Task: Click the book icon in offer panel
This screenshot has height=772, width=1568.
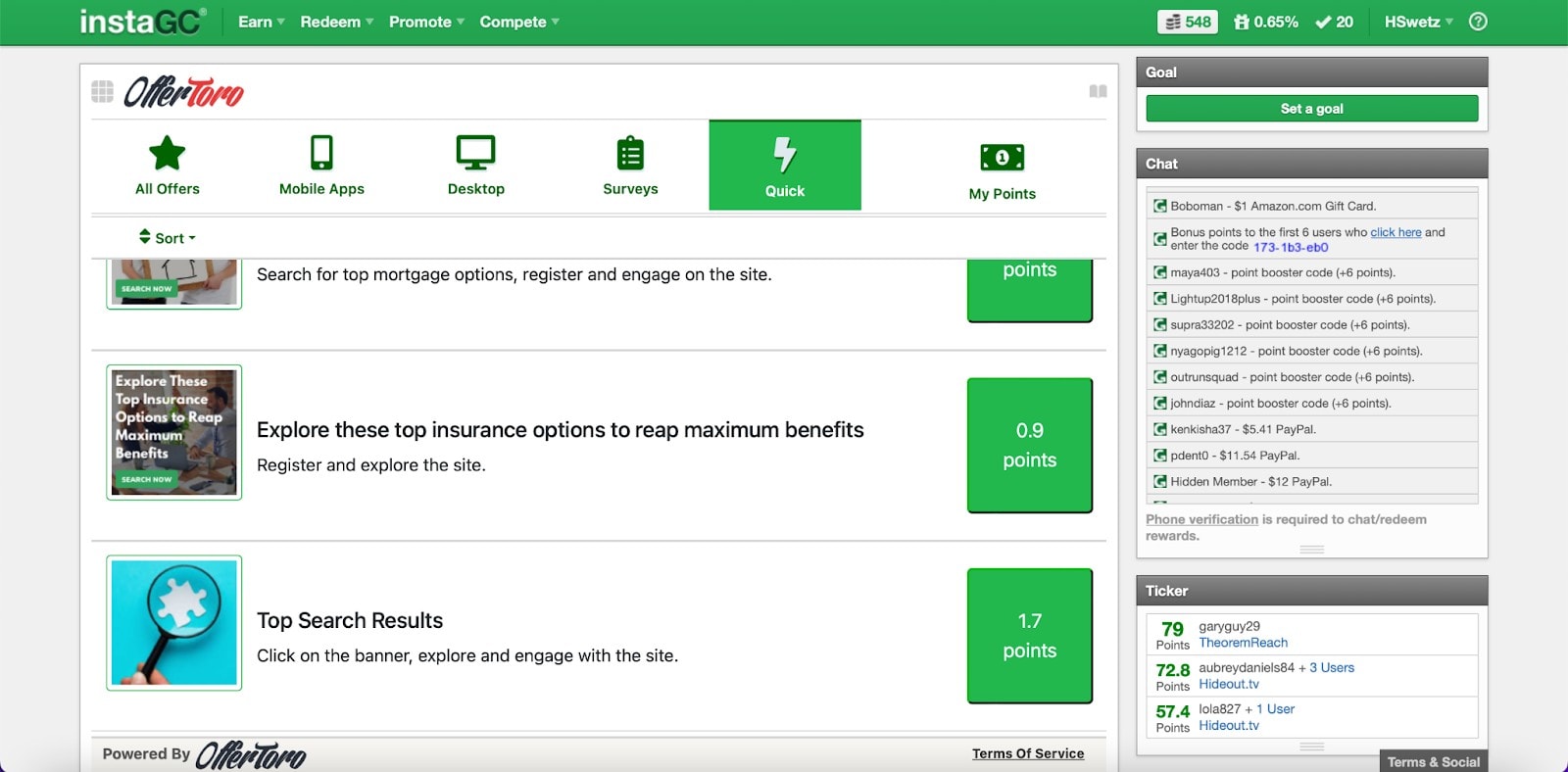Action: 1098,91
